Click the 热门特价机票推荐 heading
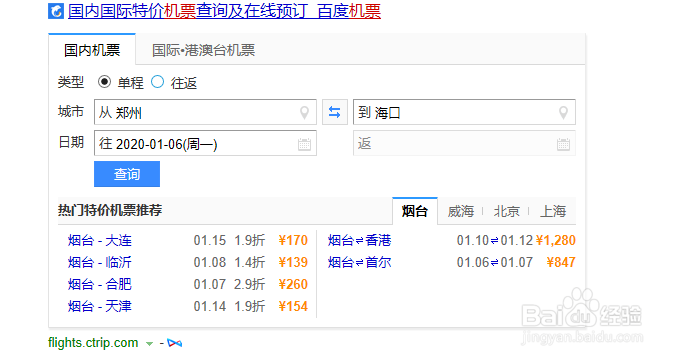Image resolution: width=680 pixels, height=360 pixels. [110, 210]
